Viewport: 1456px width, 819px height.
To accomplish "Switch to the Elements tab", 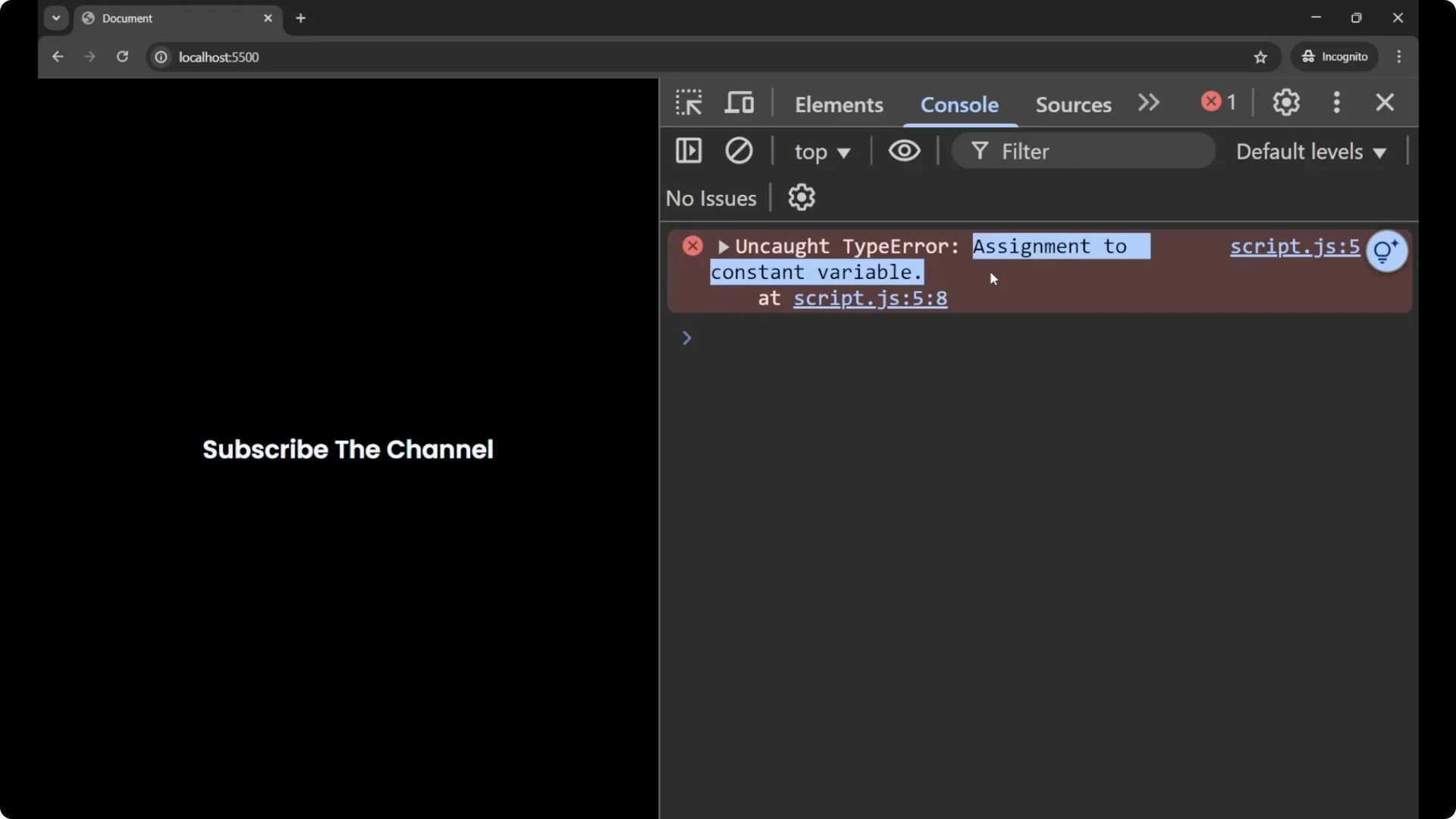I will (x=839, y=105).
